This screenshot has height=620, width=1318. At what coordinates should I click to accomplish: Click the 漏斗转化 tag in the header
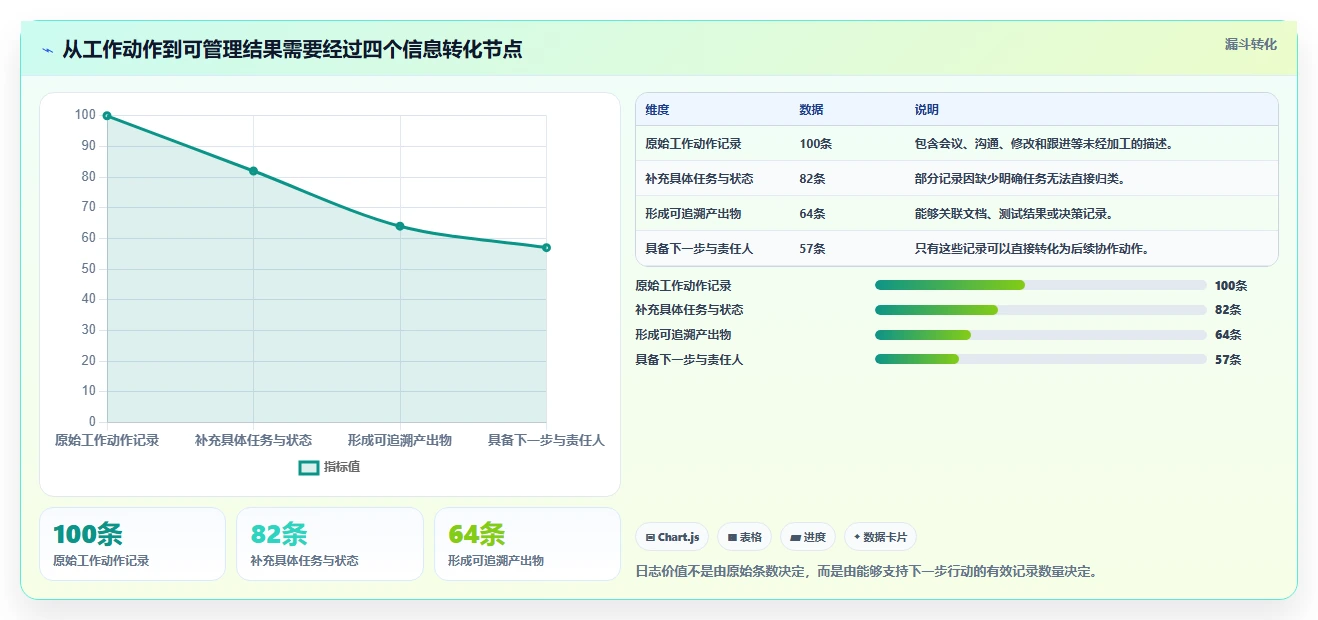(1250, 44)
